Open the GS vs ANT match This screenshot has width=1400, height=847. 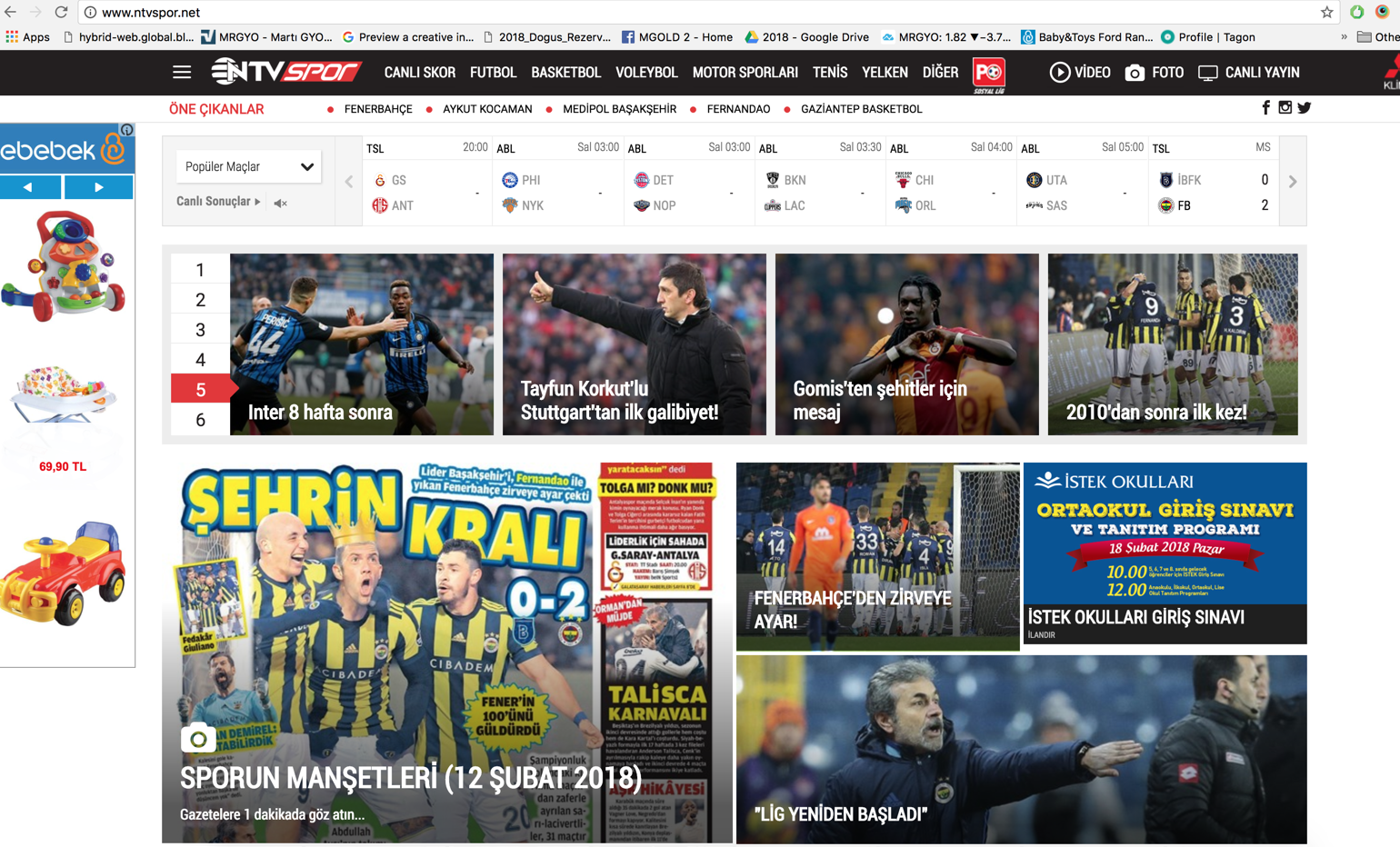point(427,181)
